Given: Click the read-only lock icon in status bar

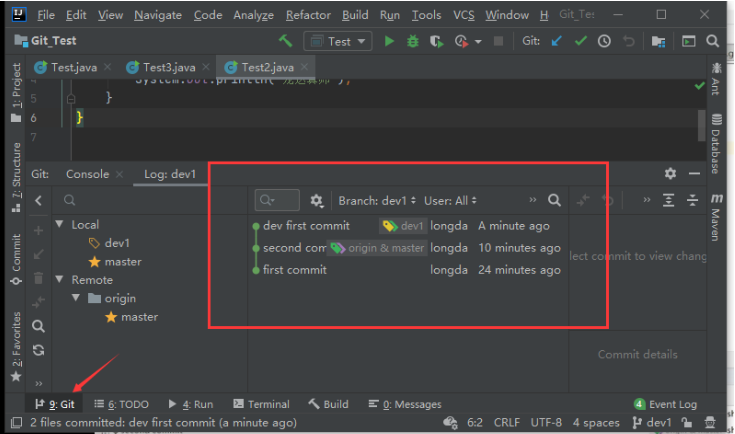Looking at the screenshot, I should (x=687, y=422).
